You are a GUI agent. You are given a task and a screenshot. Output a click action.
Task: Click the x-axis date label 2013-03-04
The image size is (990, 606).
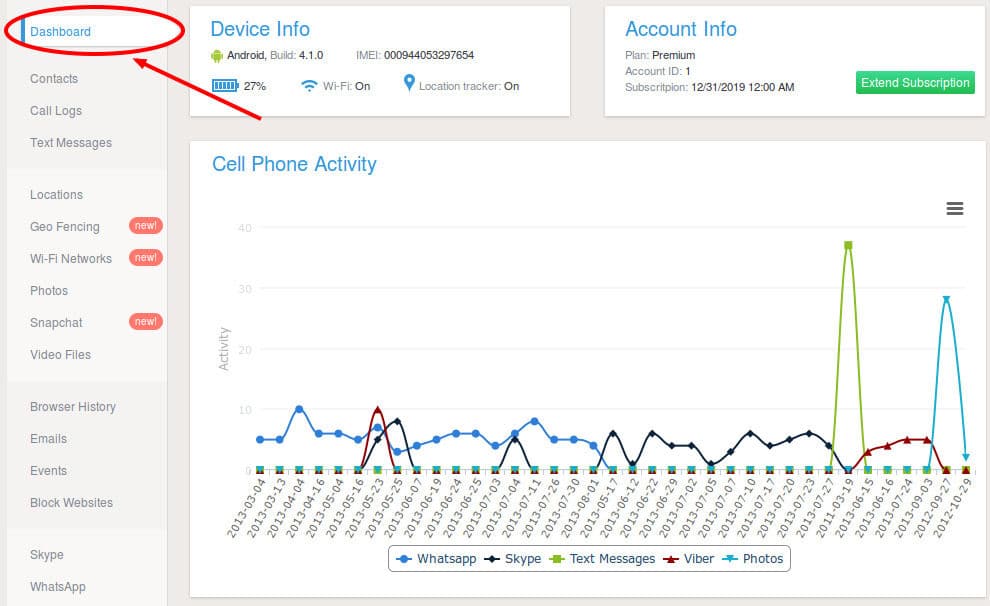[x=247, y=508]
